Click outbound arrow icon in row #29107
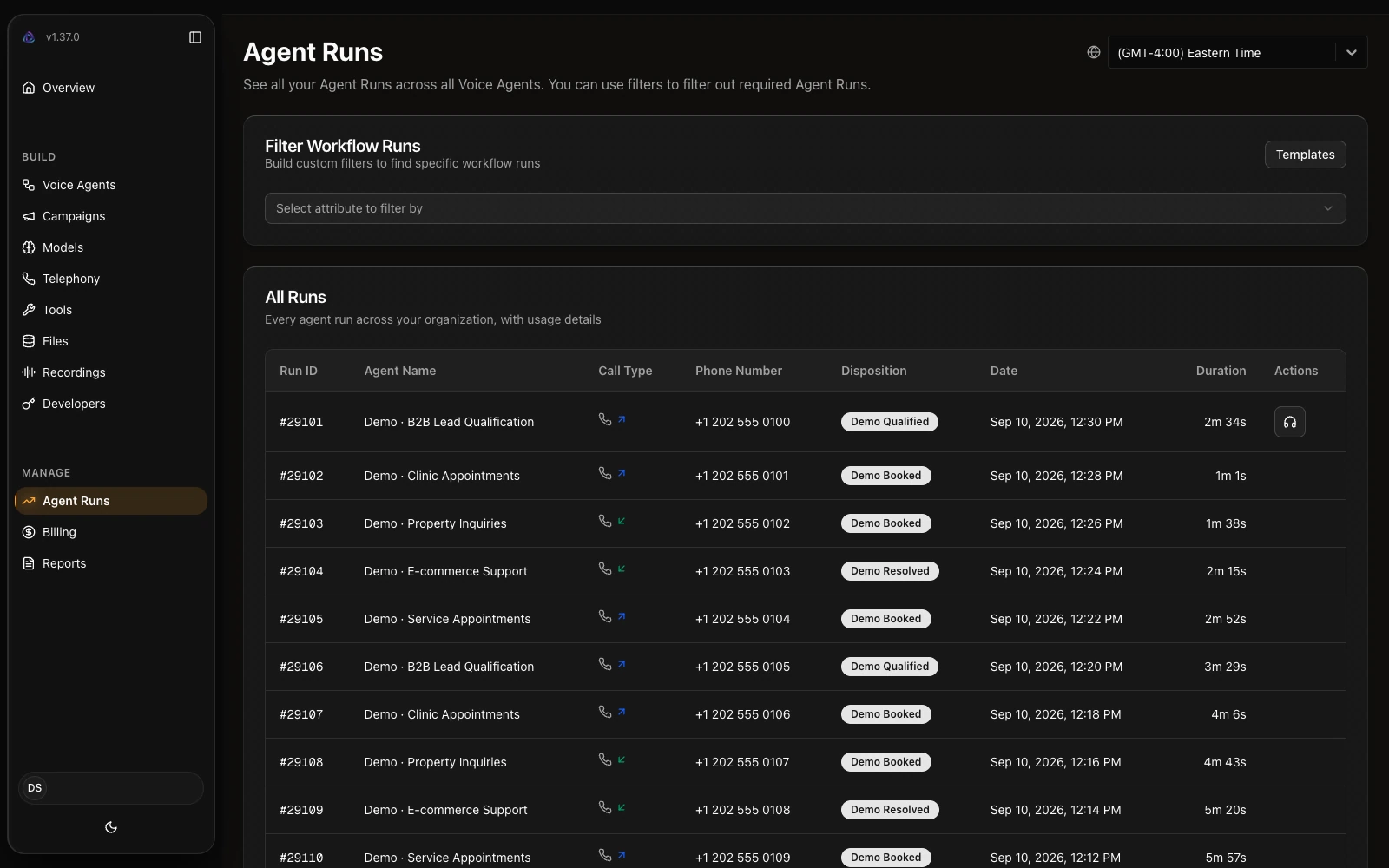 pos(622,713)
